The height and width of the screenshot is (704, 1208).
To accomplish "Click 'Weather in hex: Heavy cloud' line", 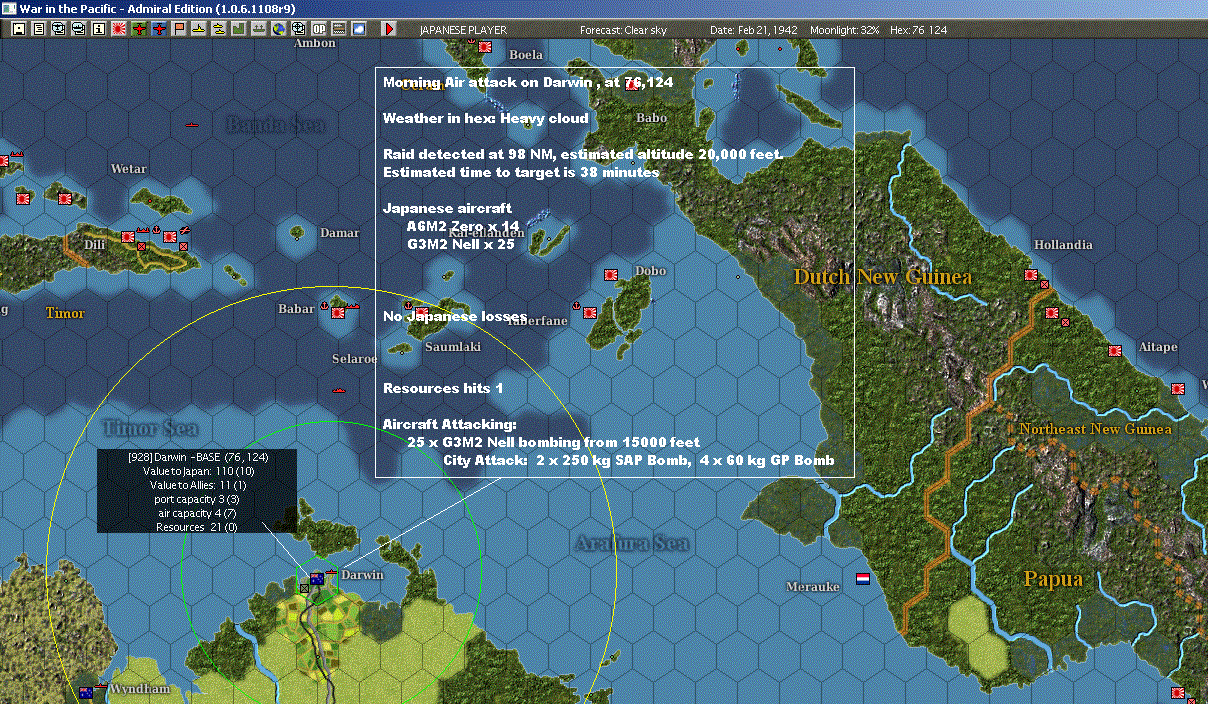I will pyautogui.click(x=486, y=119).
